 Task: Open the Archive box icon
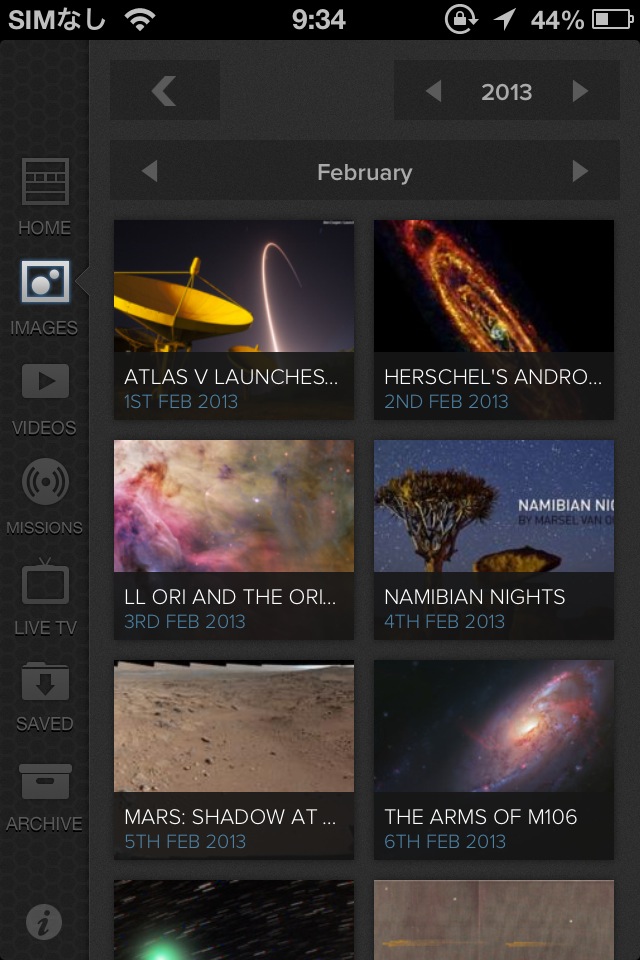[45, 781]
